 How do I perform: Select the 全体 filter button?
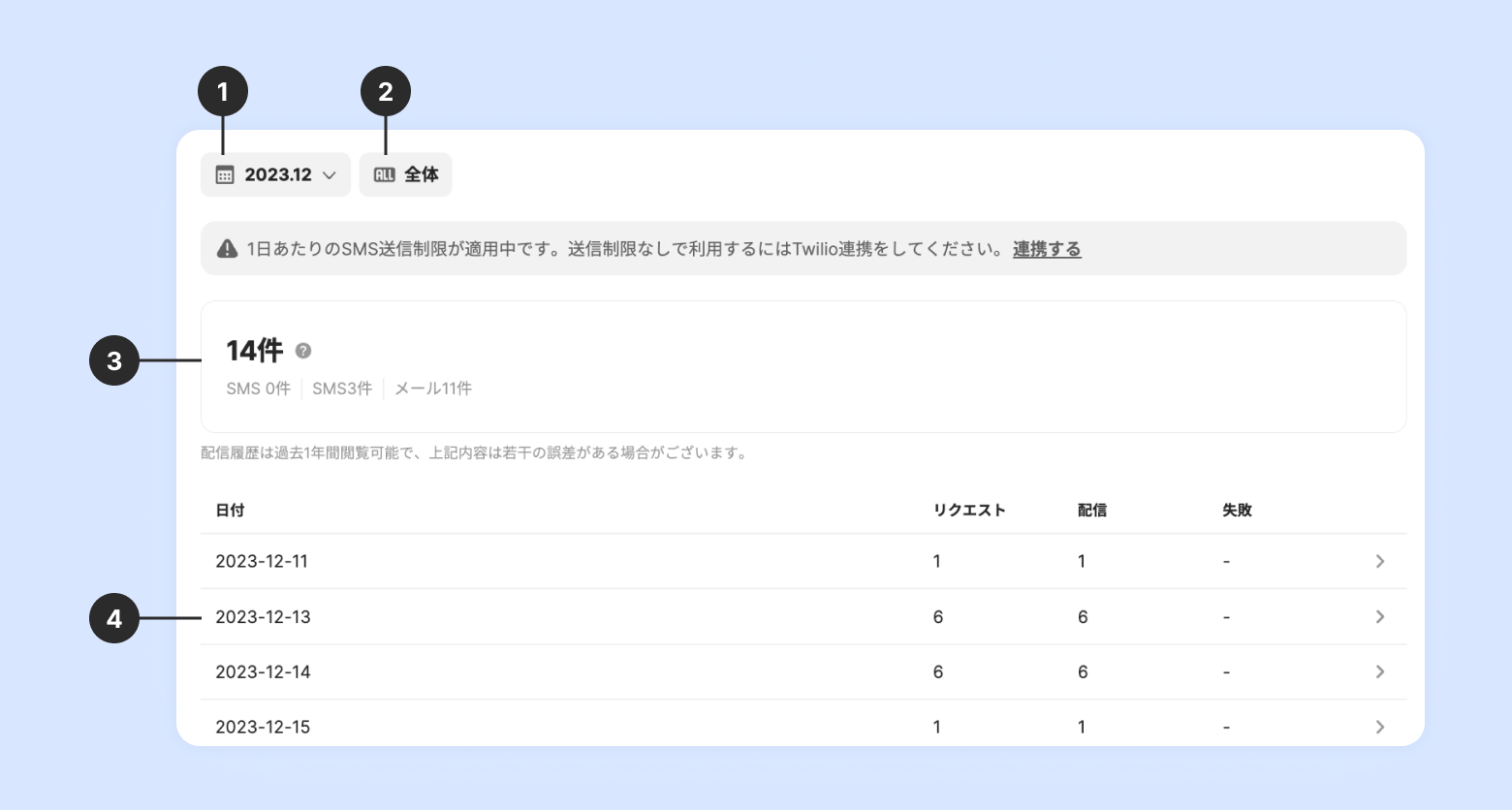coord(405,175)
